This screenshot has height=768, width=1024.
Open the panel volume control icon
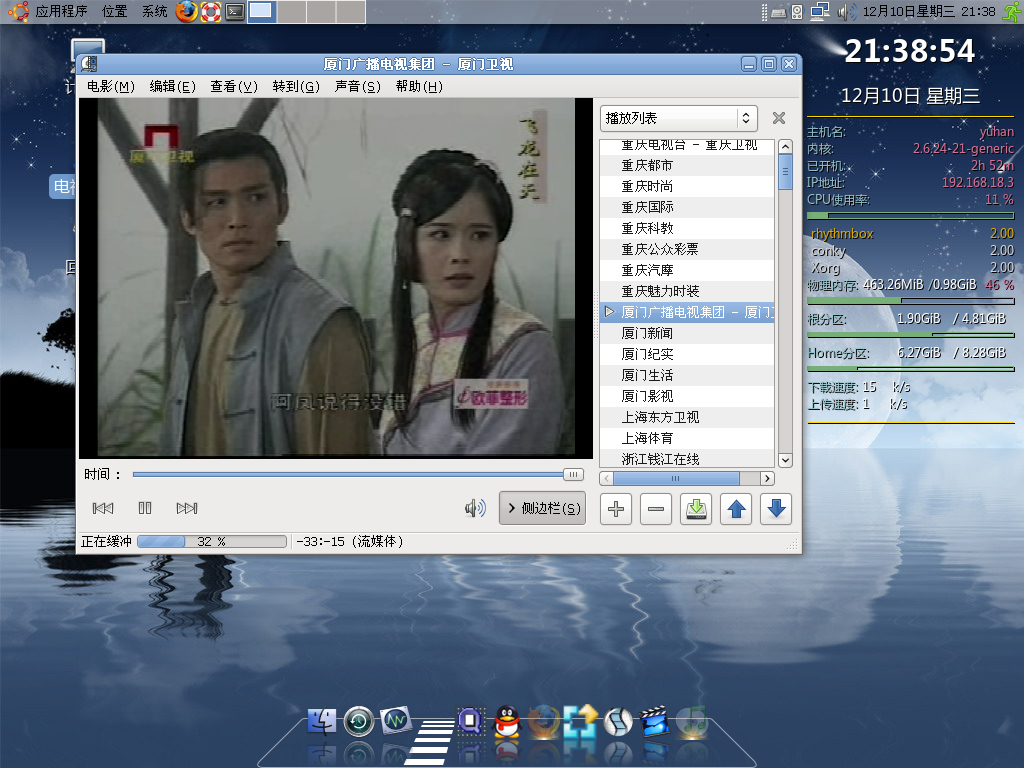pyautogui.click(x=846, y=12)
